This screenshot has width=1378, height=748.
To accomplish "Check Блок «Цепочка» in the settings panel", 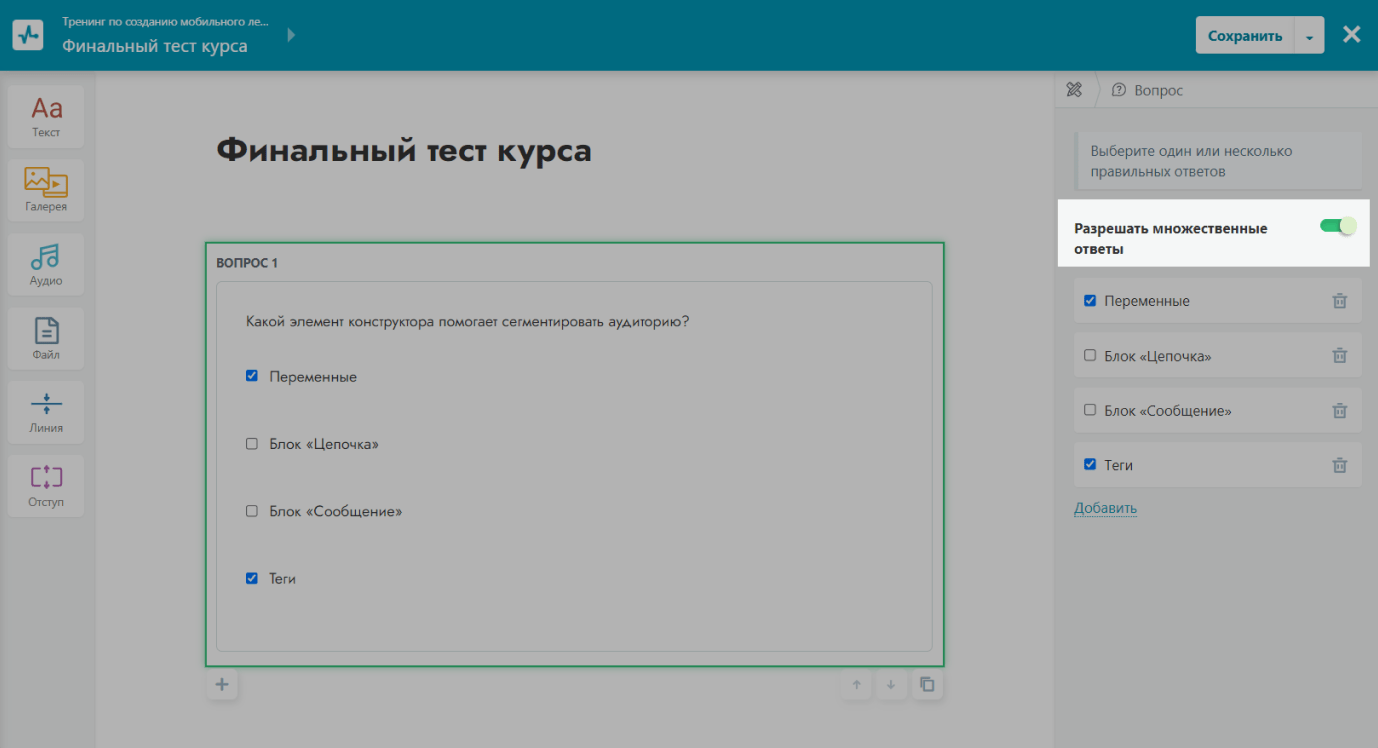I will point(1090,355).
